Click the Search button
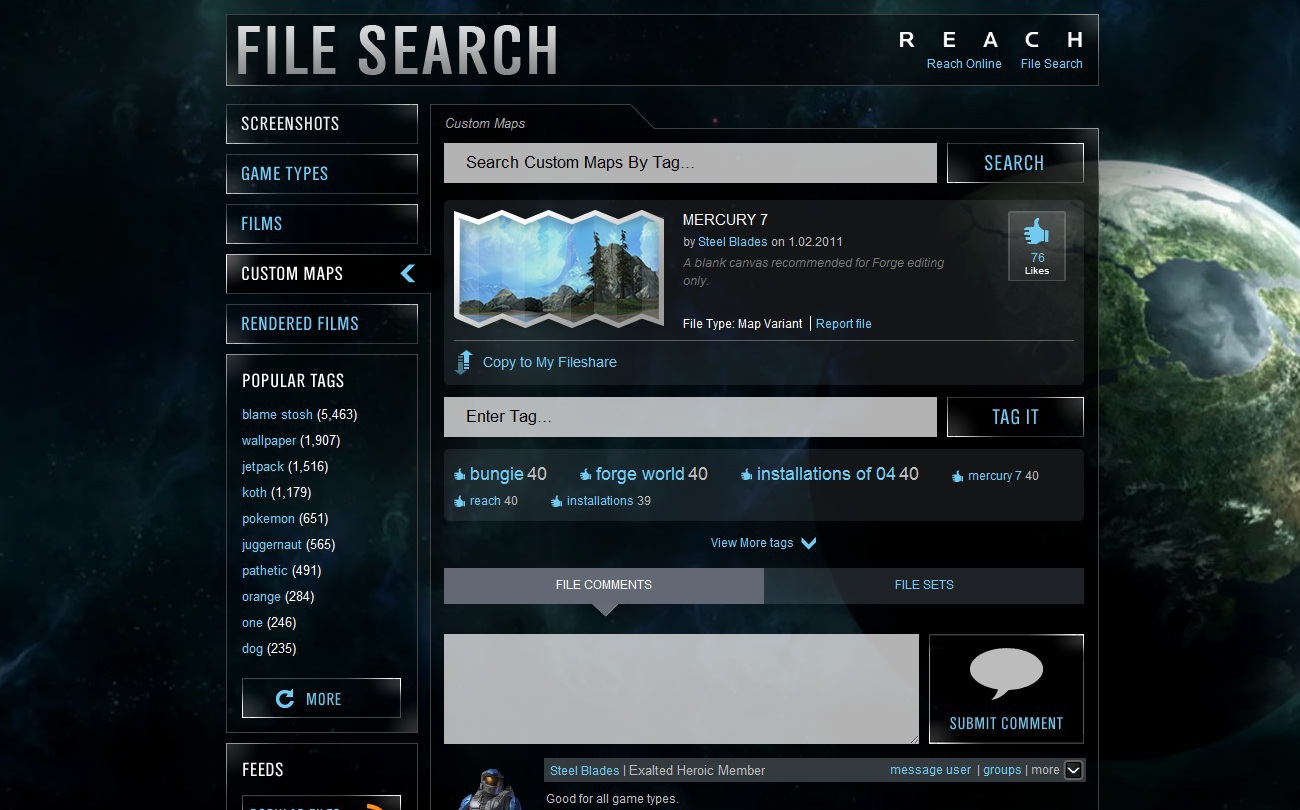The image size is (1300, 810). point(1015,163)
